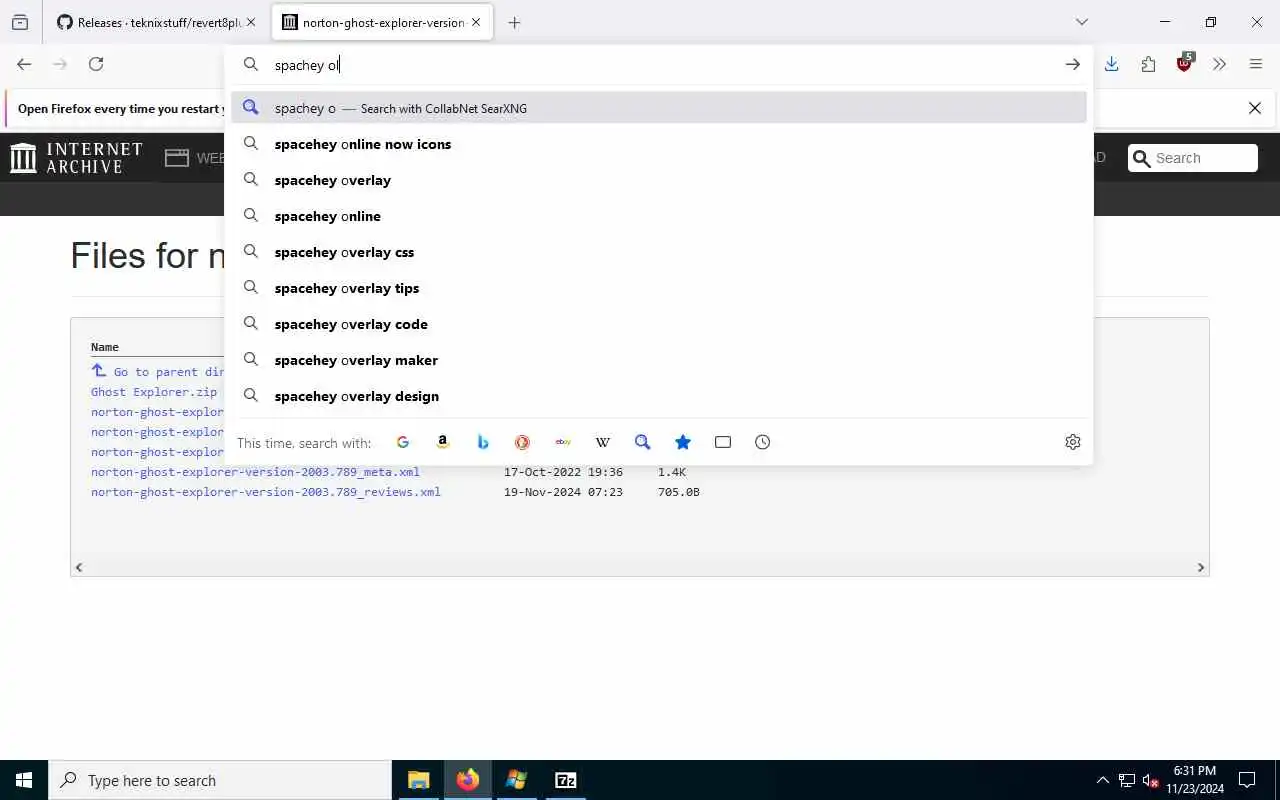Click scroll left arrow in file listing
Image resolution: width=1280 pixels, height=800 pixels.
click(x=79, y=567)
